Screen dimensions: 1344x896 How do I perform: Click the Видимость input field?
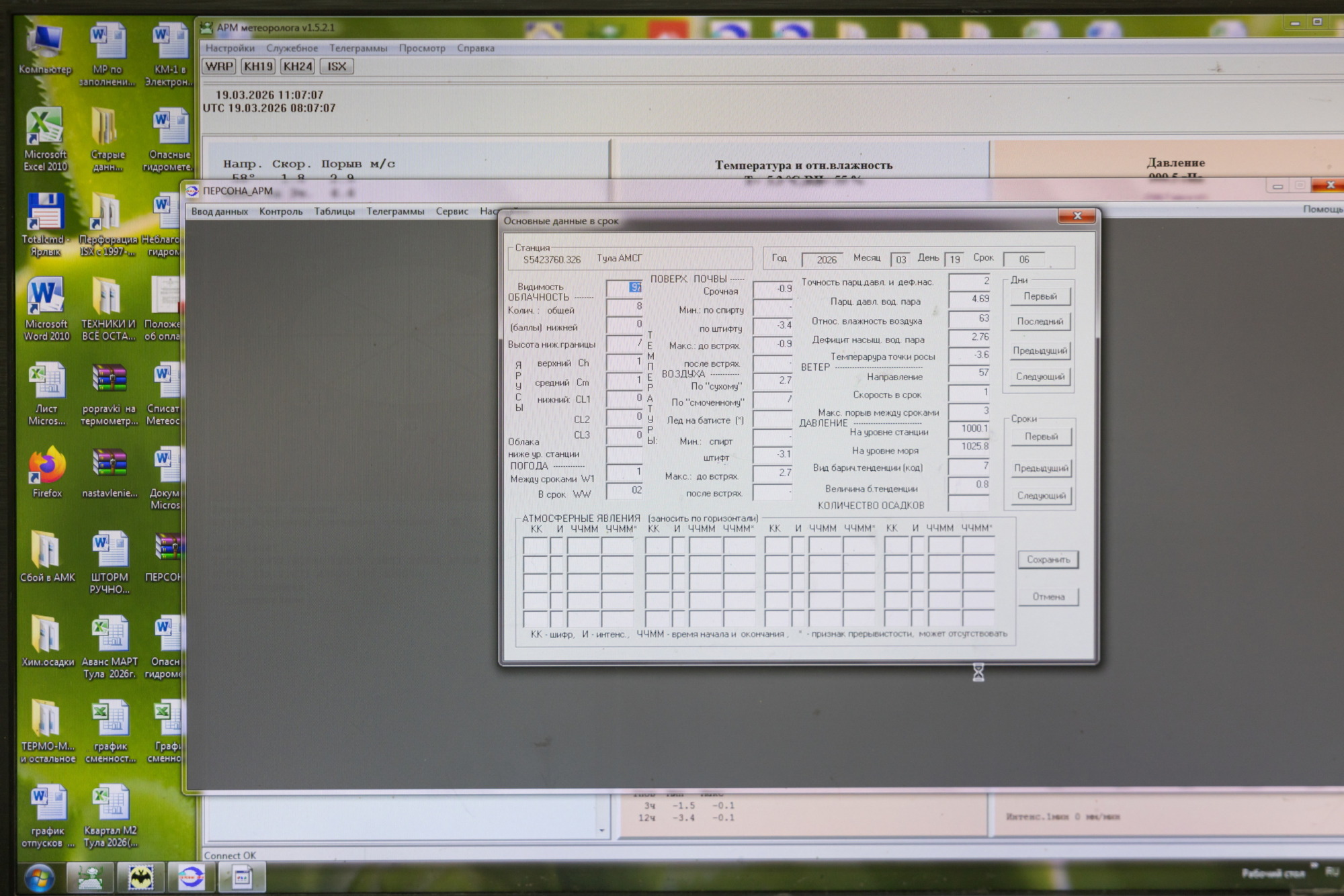pos(624,287)
